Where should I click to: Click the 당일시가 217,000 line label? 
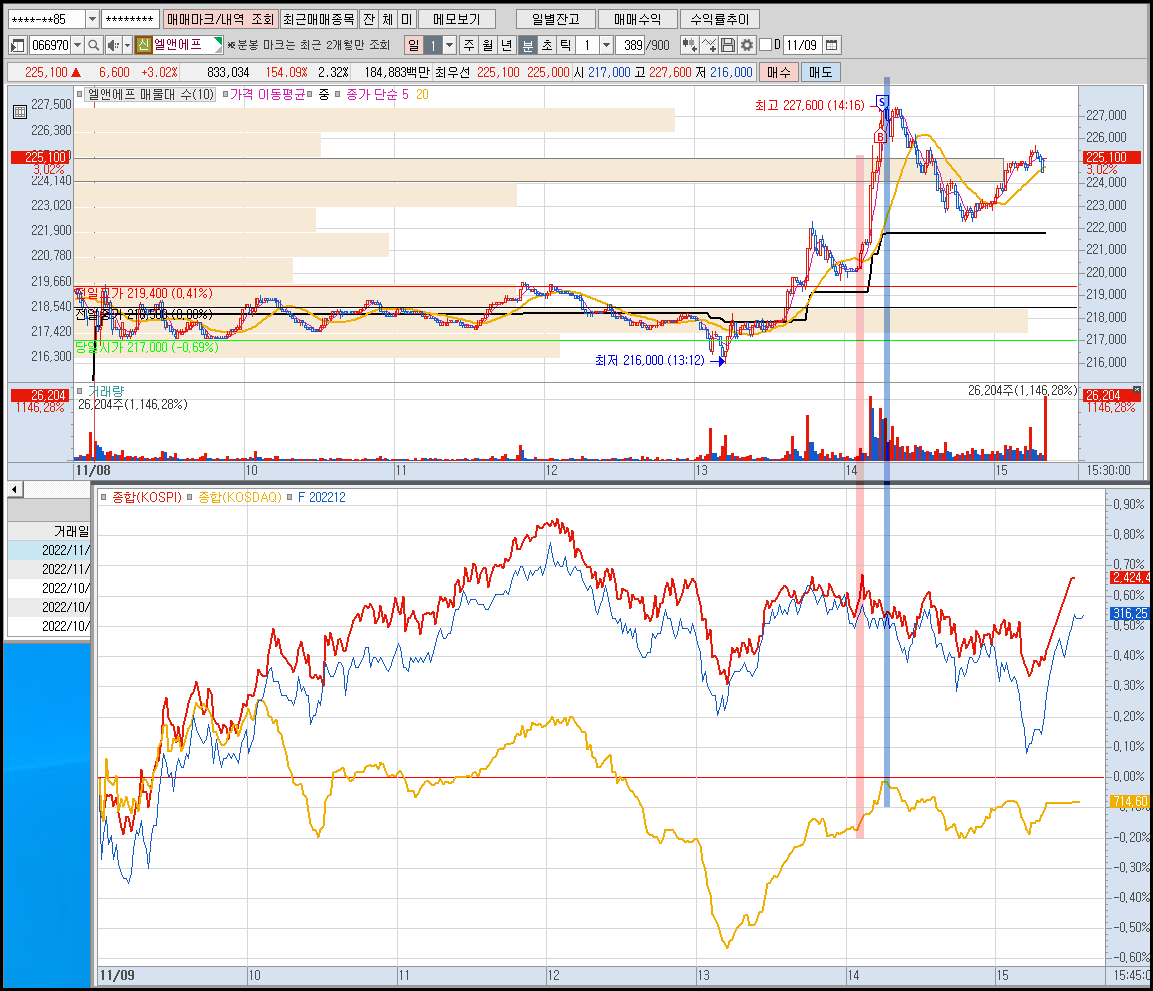[146, 347]
